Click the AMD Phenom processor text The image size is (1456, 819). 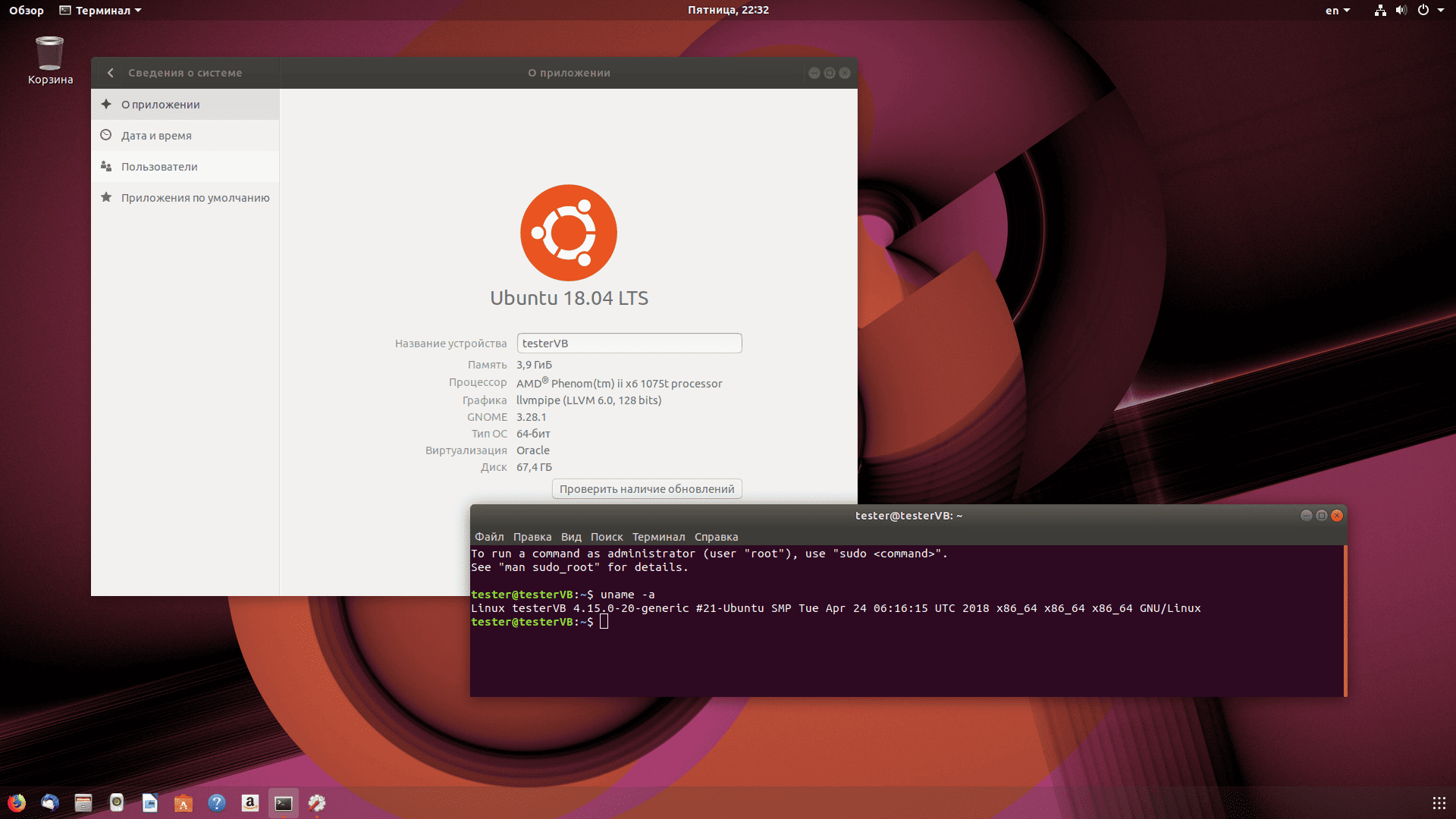619,383
